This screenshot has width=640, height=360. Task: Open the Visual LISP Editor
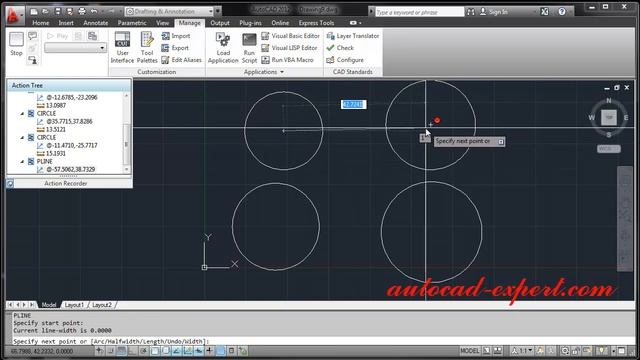(x=289, y=48)
